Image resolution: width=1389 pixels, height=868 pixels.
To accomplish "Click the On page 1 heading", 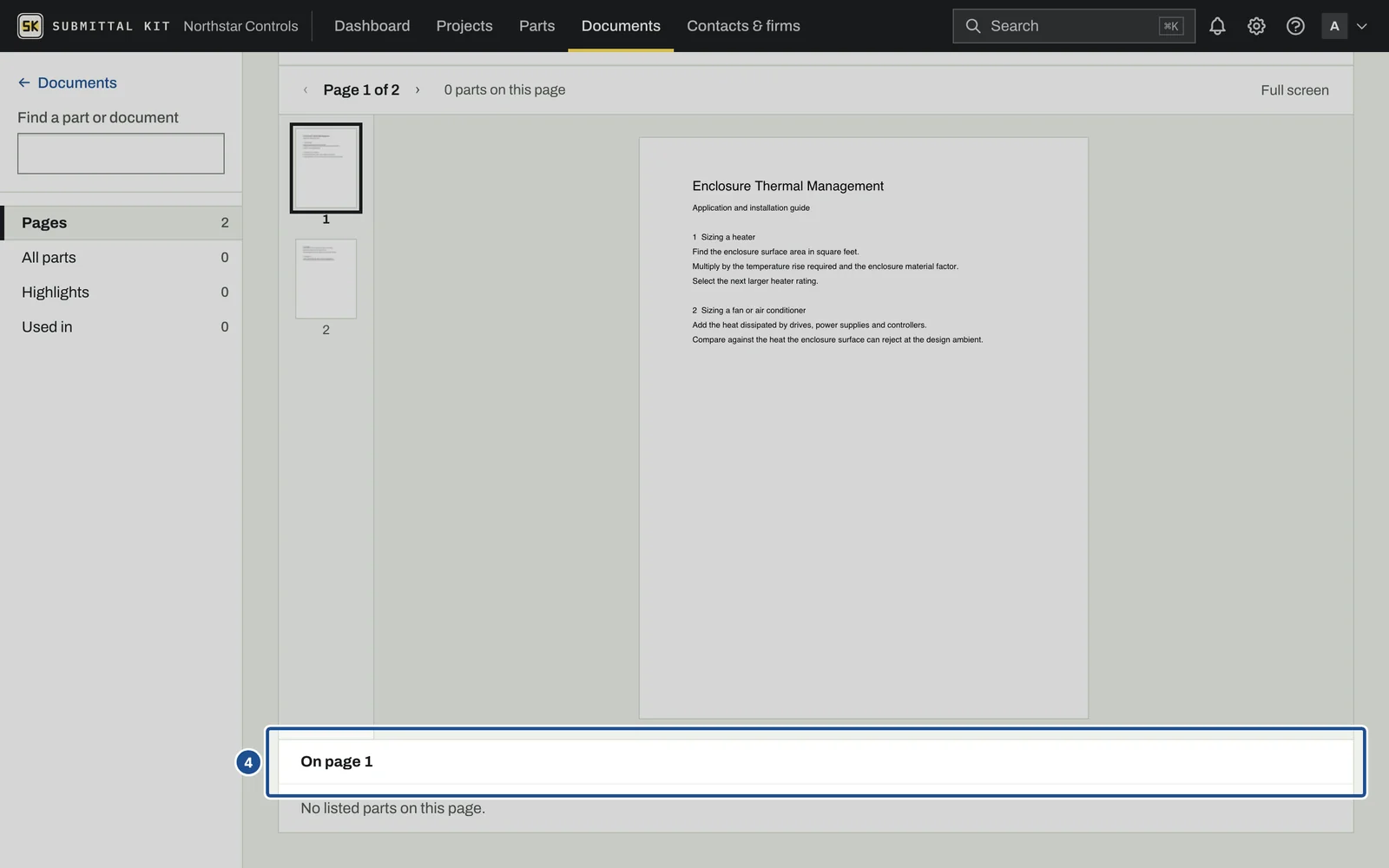I will click(337, 761).
